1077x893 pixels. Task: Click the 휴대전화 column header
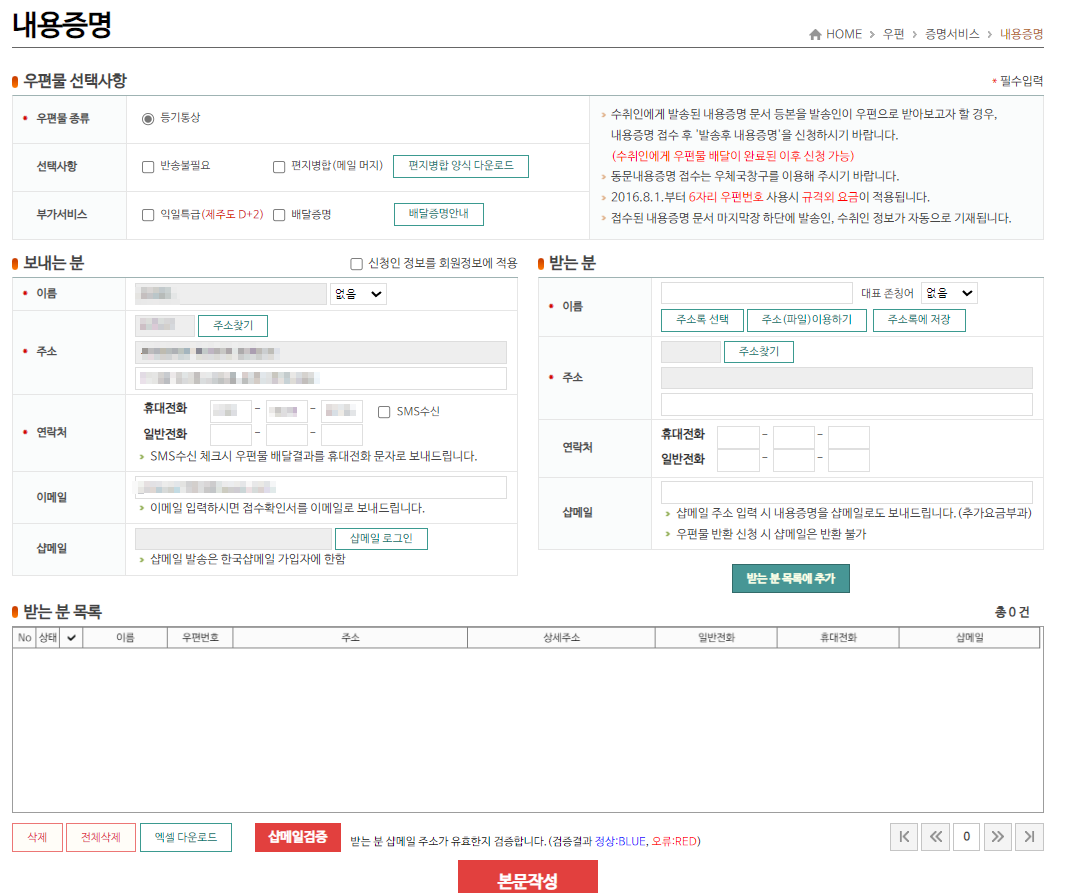click(838, 637)
